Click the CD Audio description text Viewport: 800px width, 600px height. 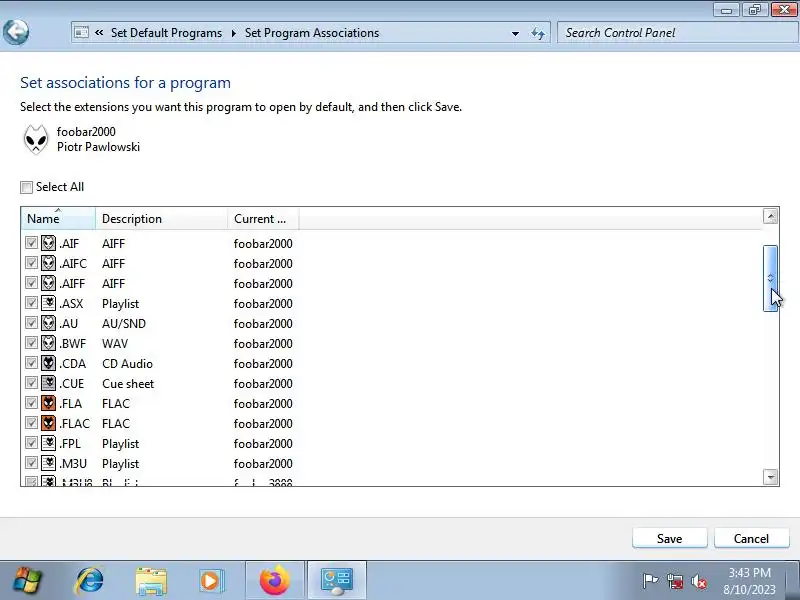127,363
